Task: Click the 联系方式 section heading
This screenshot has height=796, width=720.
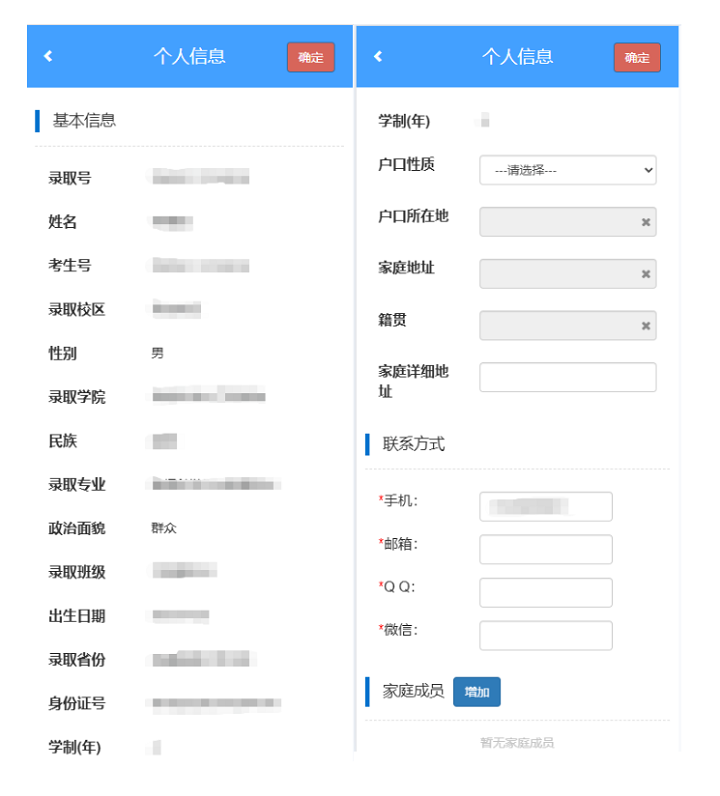Action: 413,444
